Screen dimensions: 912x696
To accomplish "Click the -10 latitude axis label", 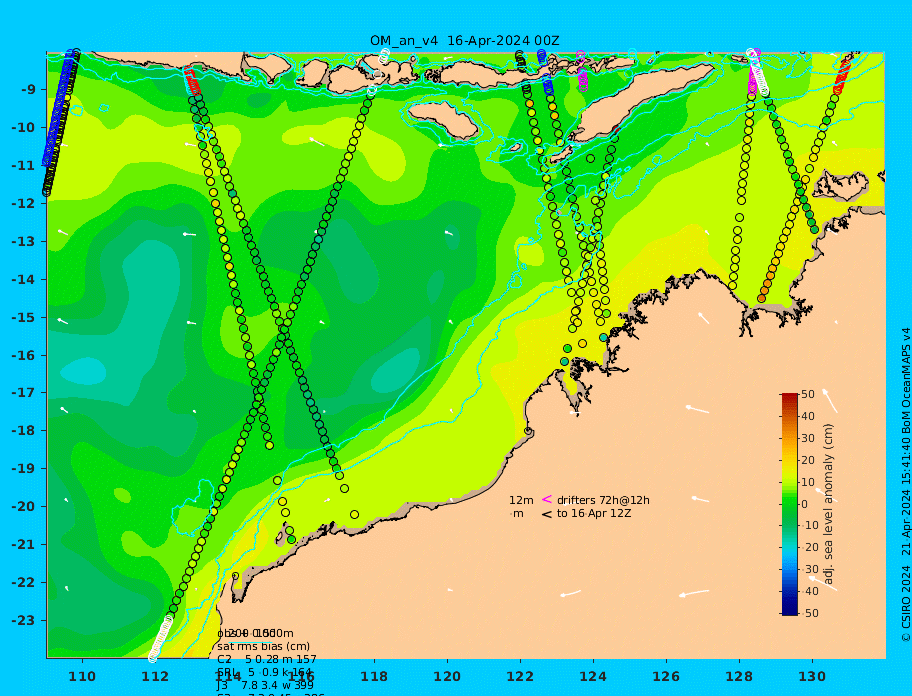I will [x=23, y=127].
